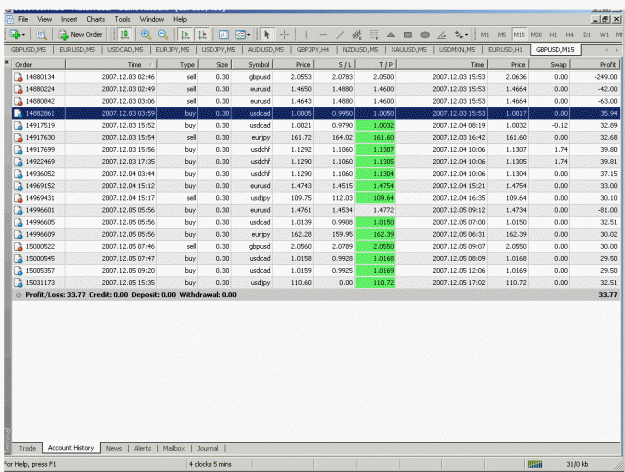Open the News terminal tab
The image size is (625, 472).
click(x=114, y=448)
